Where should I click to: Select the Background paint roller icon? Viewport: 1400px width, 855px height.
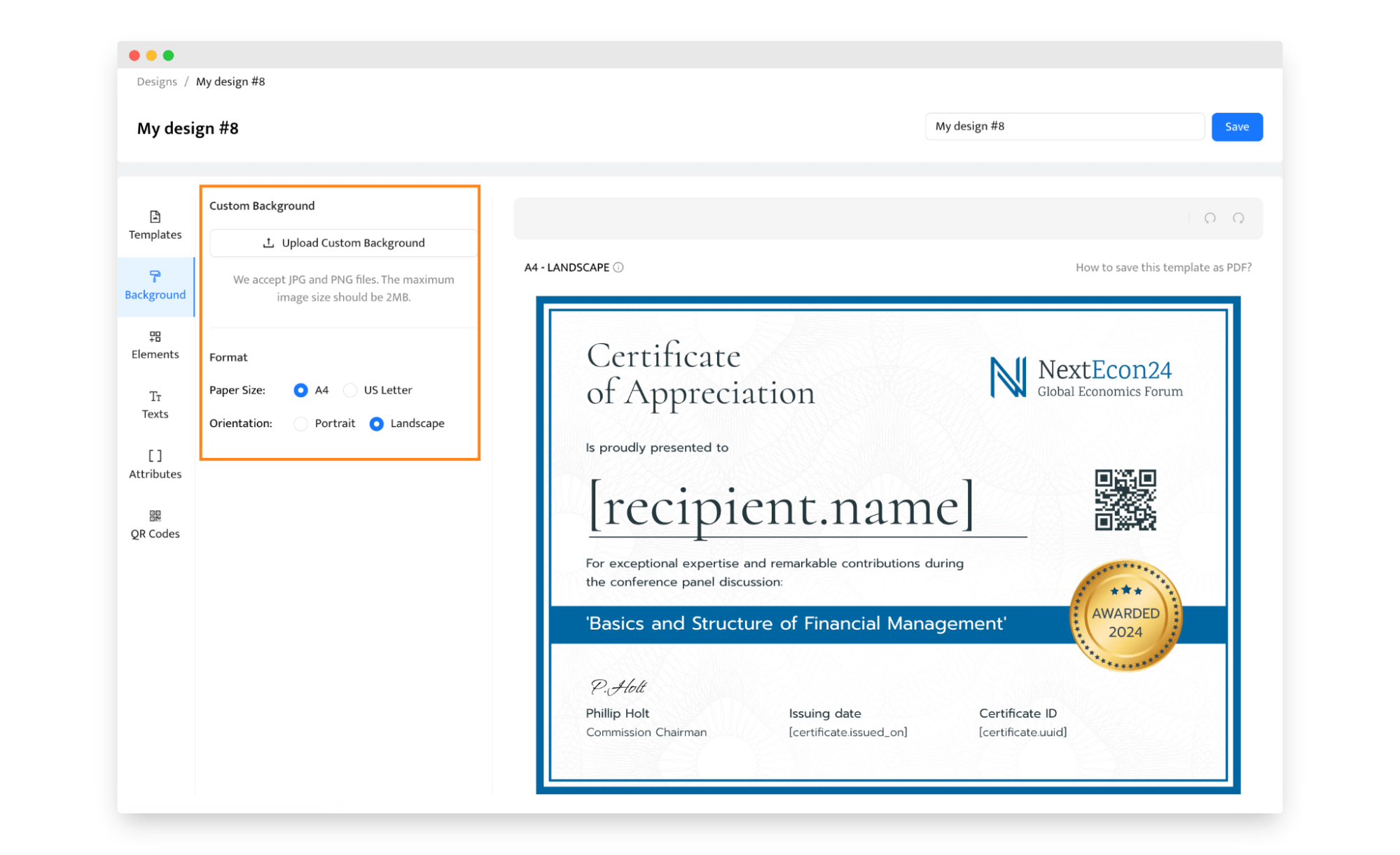155,276
